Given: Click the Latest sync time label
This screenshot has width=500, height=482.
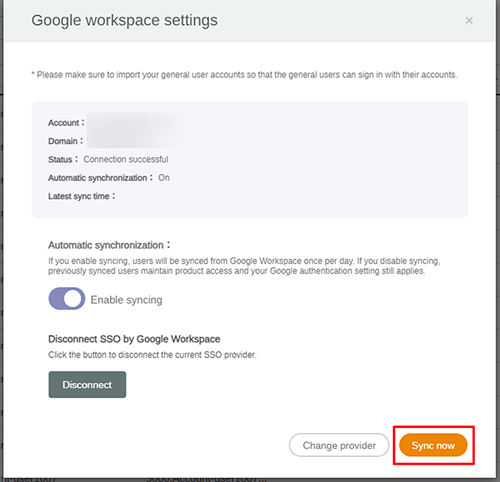Looking at the screenshot, I should click(x=82, y=196).
